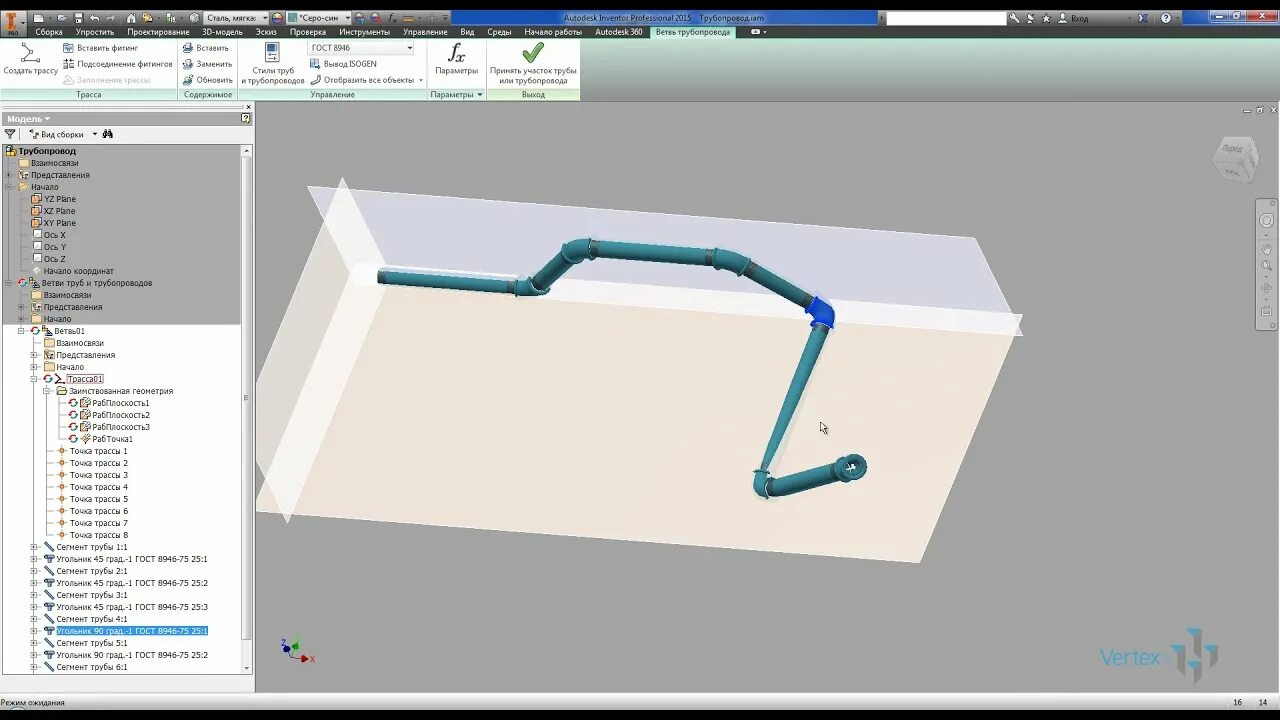The image size is (1280, 720).
Task: Open file via folder icon in toolbar
Action: click(62, 18)
